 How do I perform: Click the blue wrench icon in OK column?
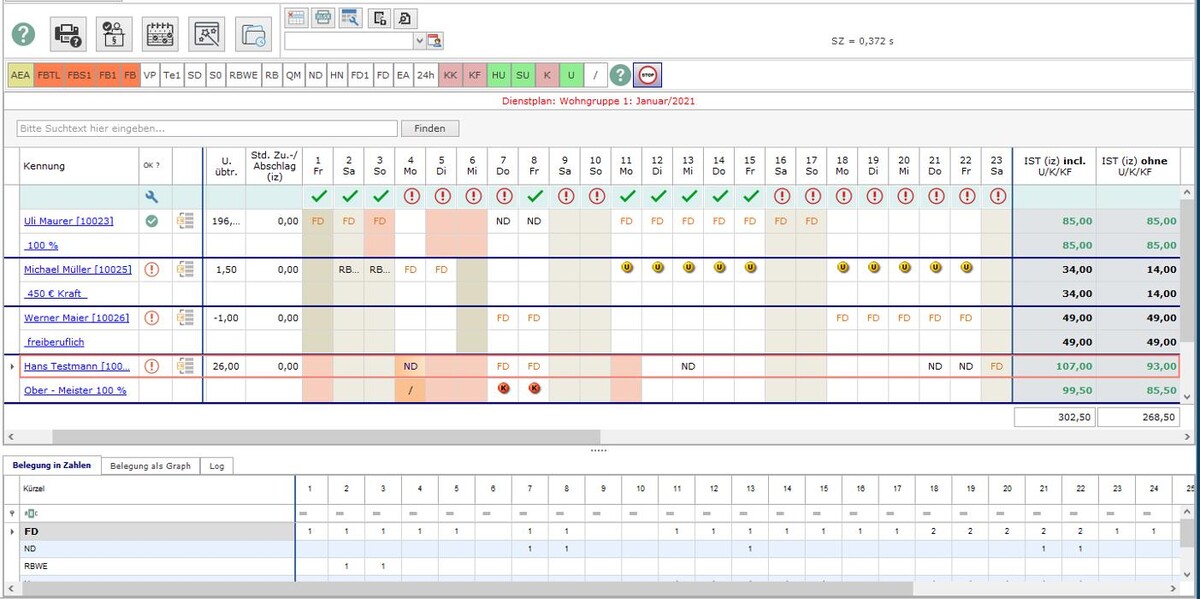point(152,197)
